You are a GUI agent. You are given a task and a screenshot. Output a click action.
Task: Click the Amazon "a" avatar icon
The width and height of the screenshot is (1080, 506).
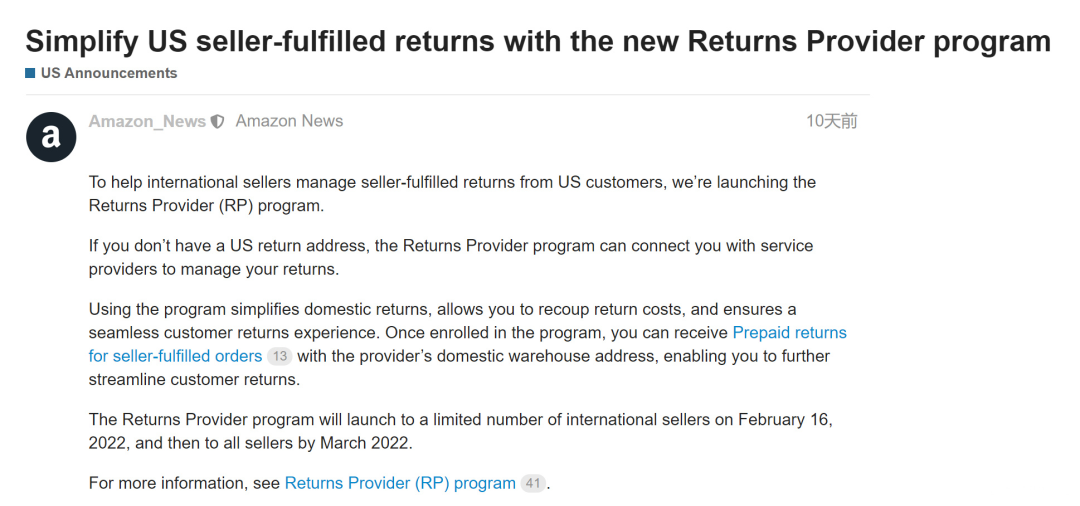50,136
